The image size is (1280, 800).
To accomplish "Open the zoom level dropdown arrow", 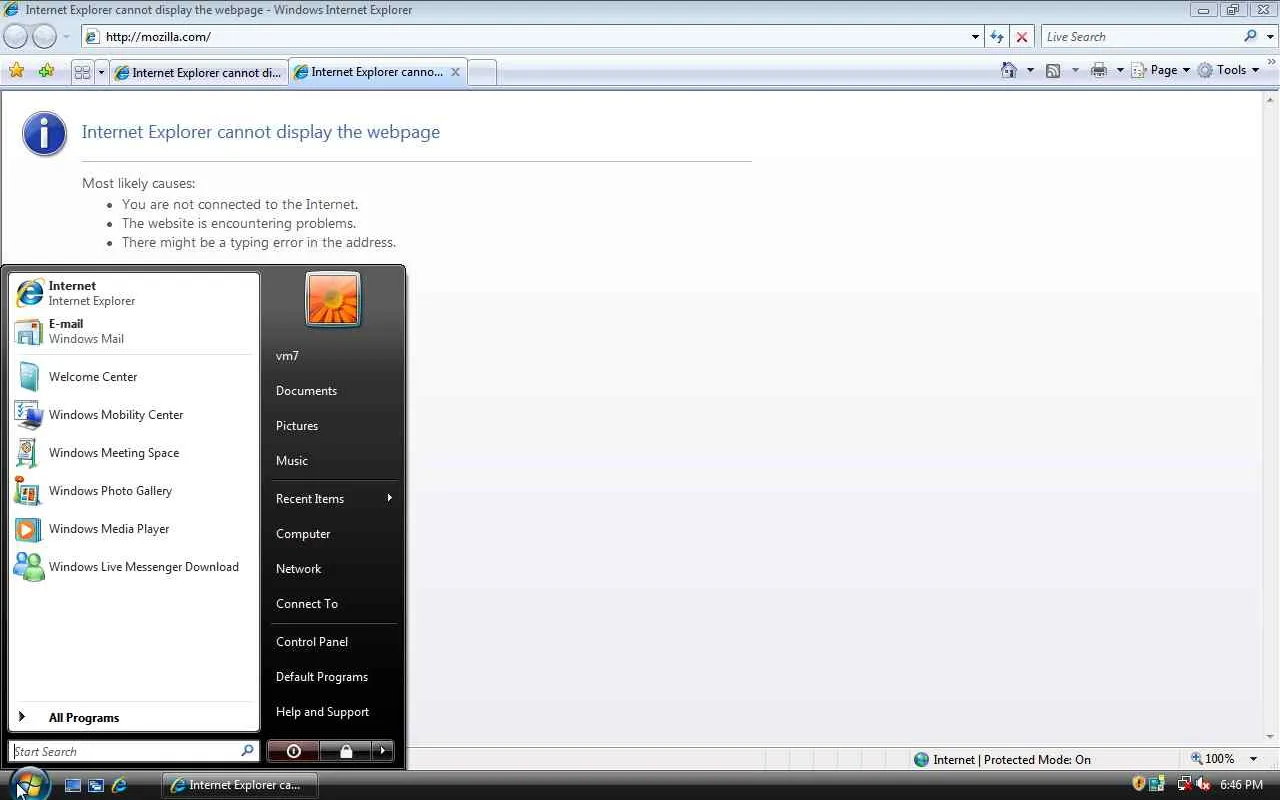I will tap(1253, 759).
